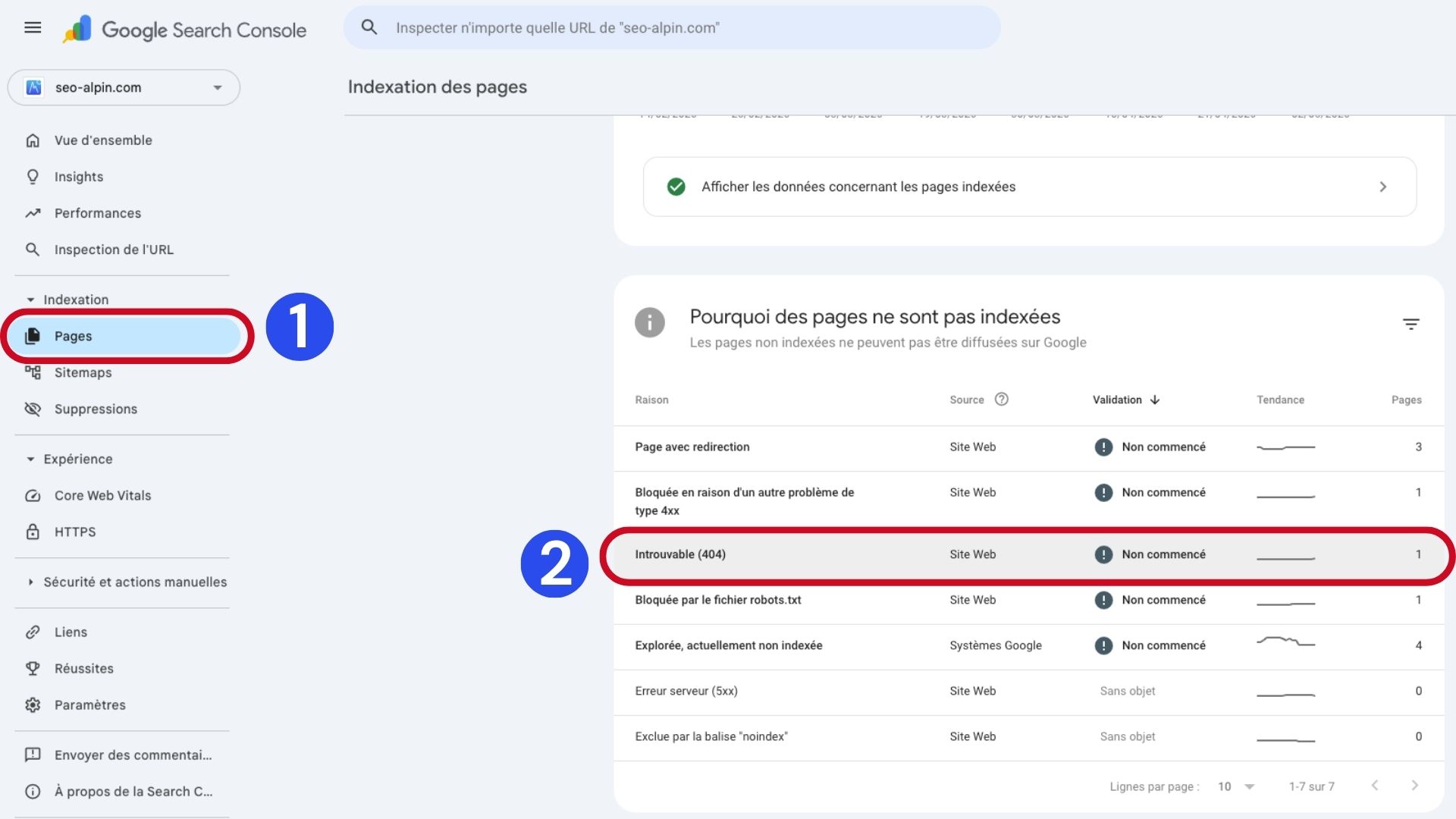Click the Suppressions crossed-eye icon

pyautogui.click(x=33, y=409)
